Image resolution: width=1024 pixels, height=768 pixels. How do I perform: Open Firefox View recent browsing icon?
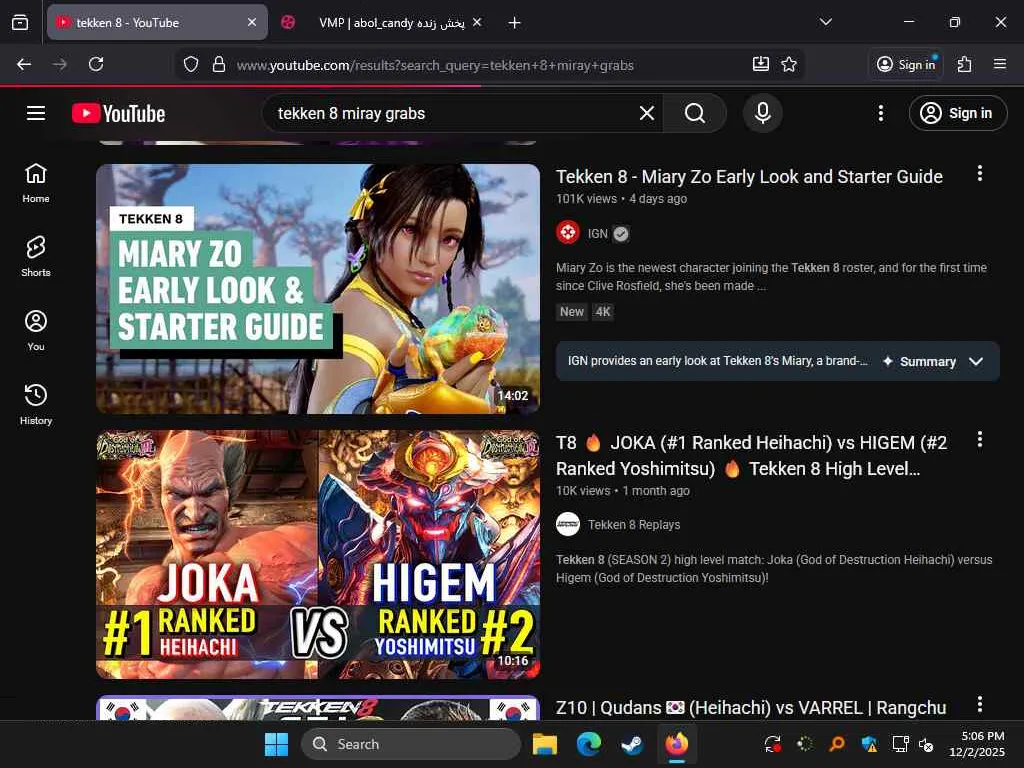pyautogui.click(x=20, y=23)
